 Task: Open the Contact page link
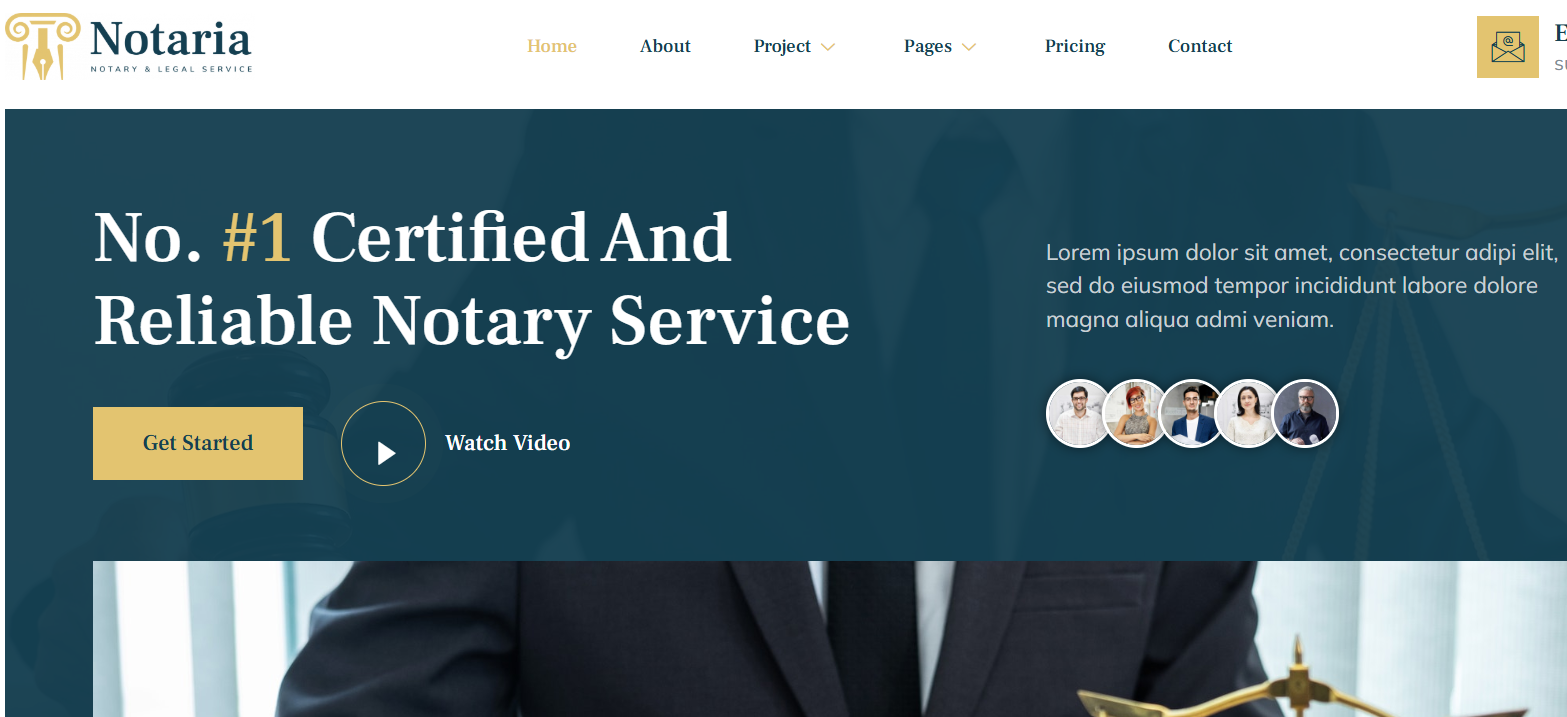1200,46
